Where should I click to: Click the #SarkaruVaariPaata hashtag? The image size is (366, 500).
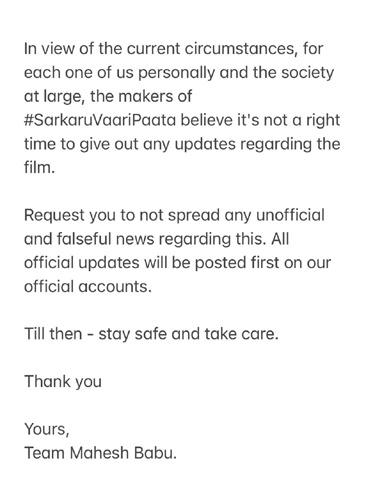point(100,120)
